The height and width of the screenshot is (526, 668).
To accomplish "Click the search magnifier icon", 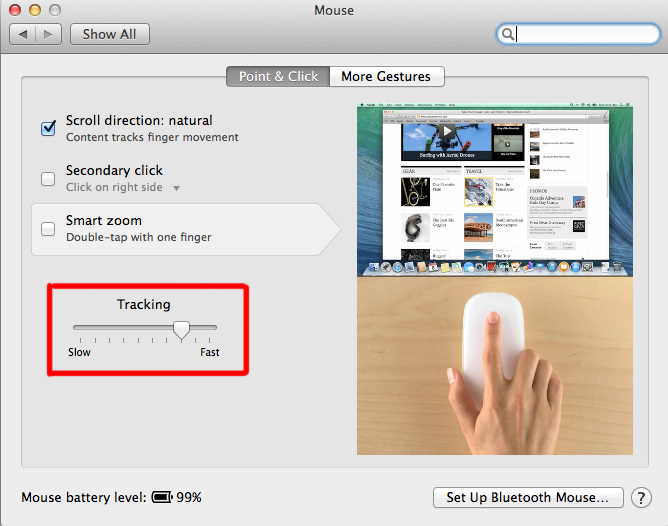I will coord(507,34).
